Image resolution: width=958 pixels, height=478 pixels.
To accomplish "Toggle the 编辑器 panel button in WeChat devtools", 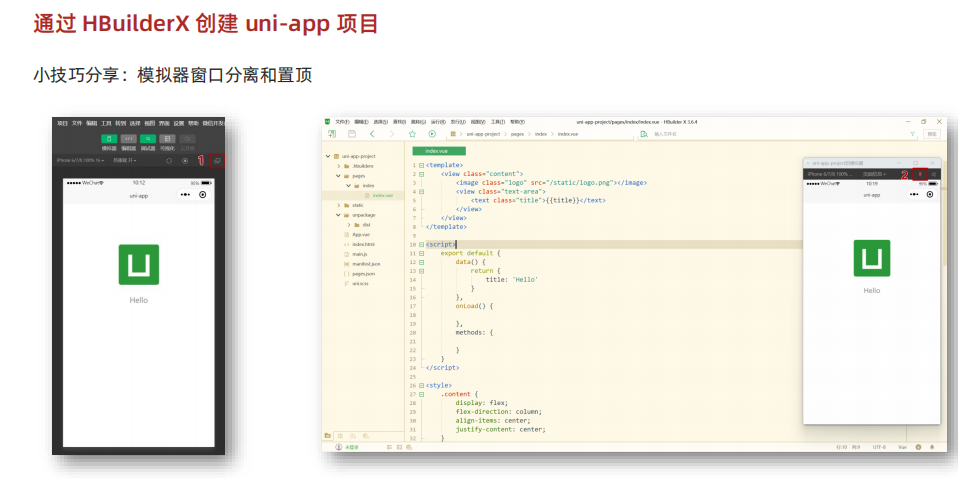I will (x=128, y=139).
